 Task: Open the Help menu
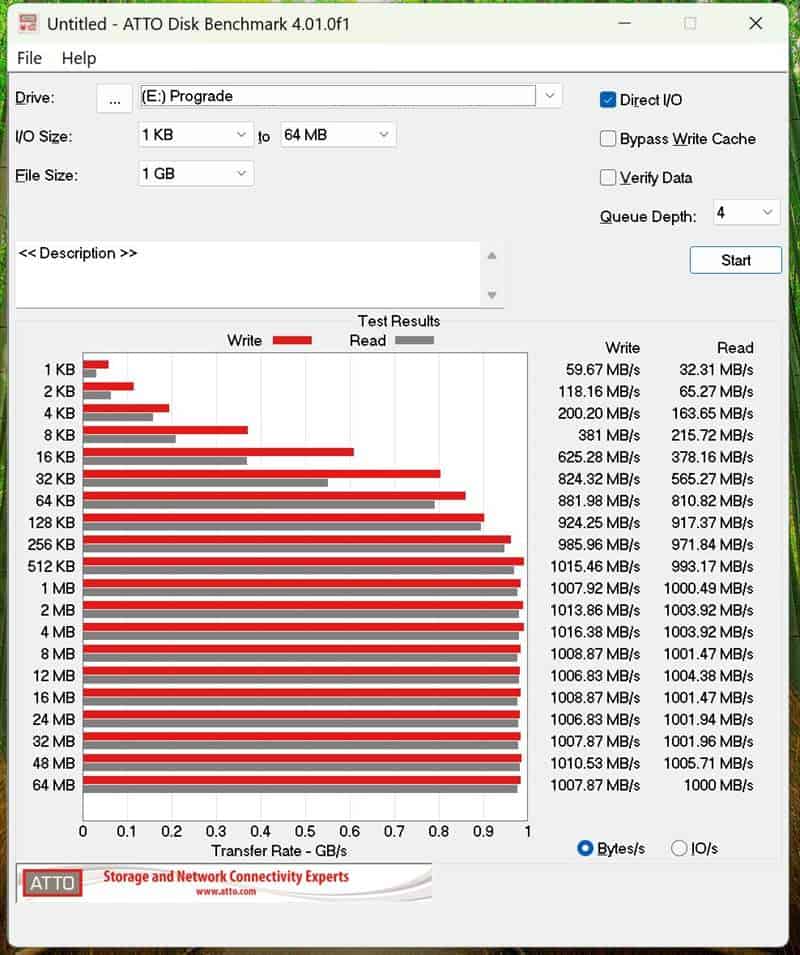(79, 58)
